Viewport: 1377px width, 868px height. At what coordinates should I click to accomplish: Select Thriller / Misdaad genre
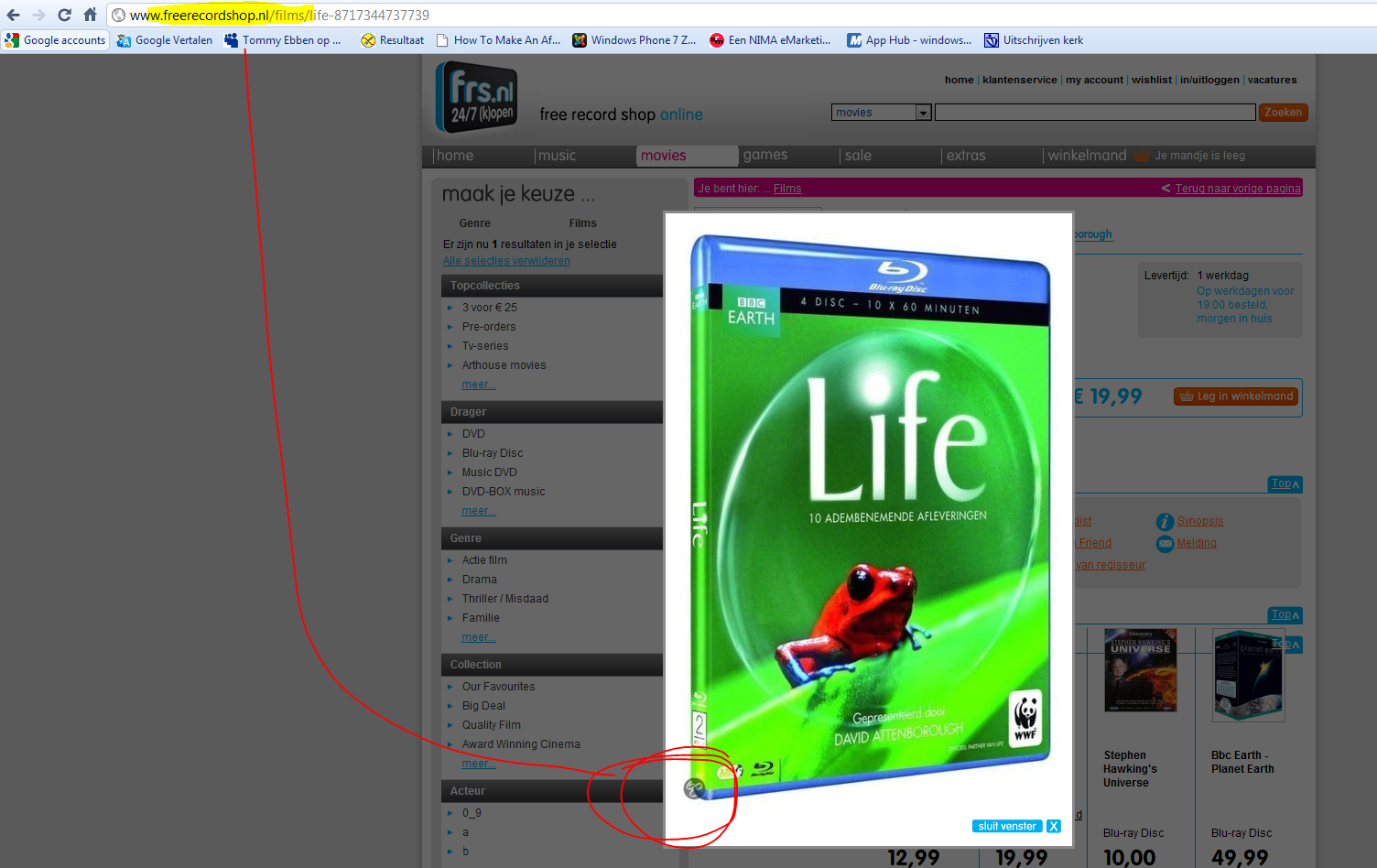point(505,599)
